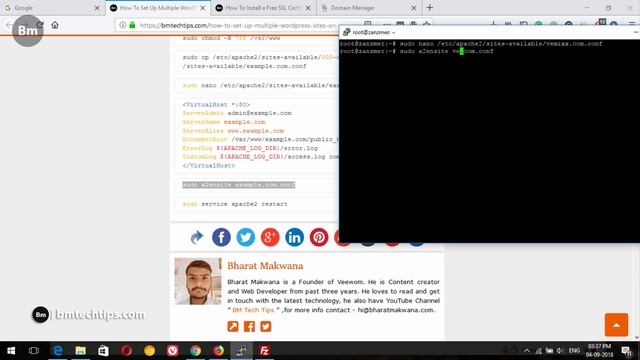Open BM Tech Tips YouTube link
This screenshot has width=640, height=360.
click(x=253, y=310)
